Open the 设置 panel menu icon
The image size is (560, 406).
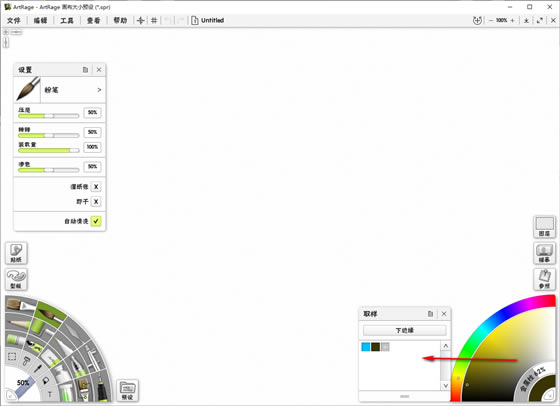85,70
